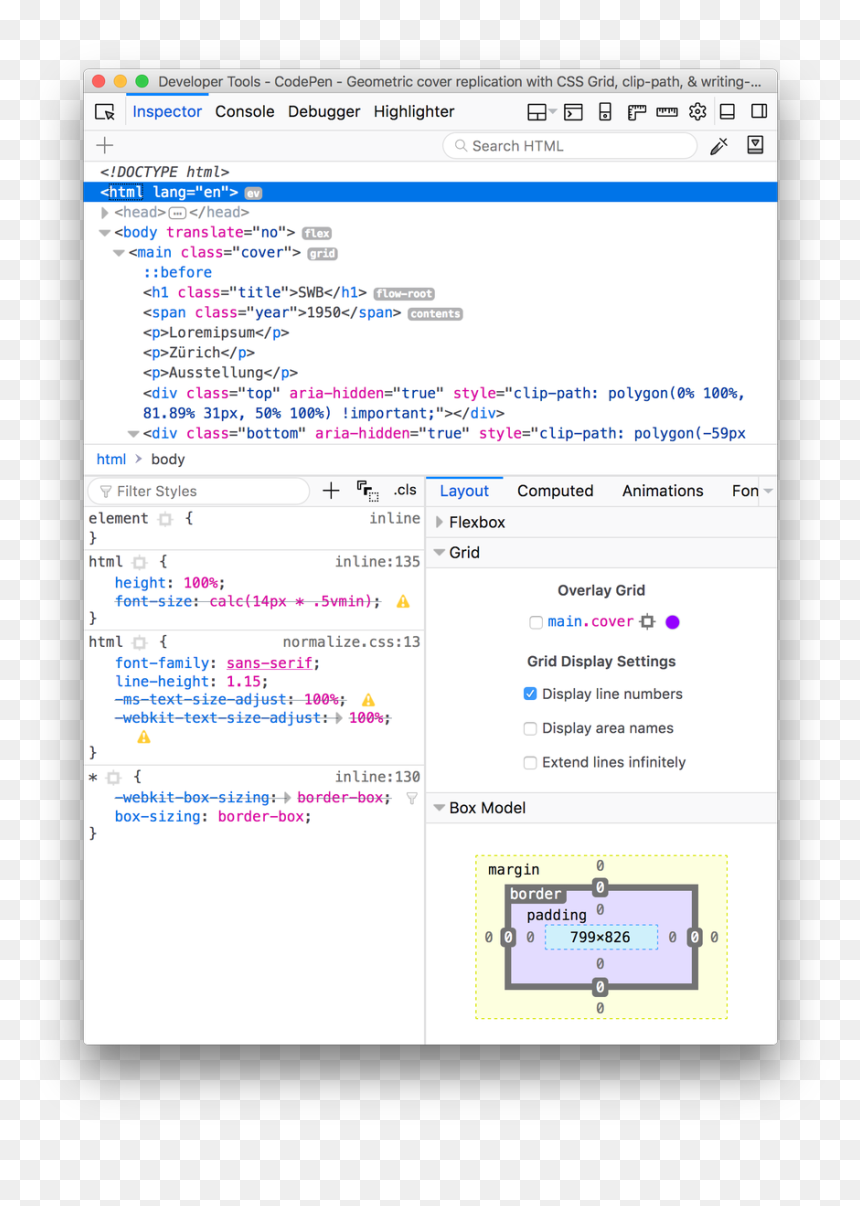This screenshot has height=1206, width=860.
Task: Expand the Flexbox section
Action: point(439,522)
